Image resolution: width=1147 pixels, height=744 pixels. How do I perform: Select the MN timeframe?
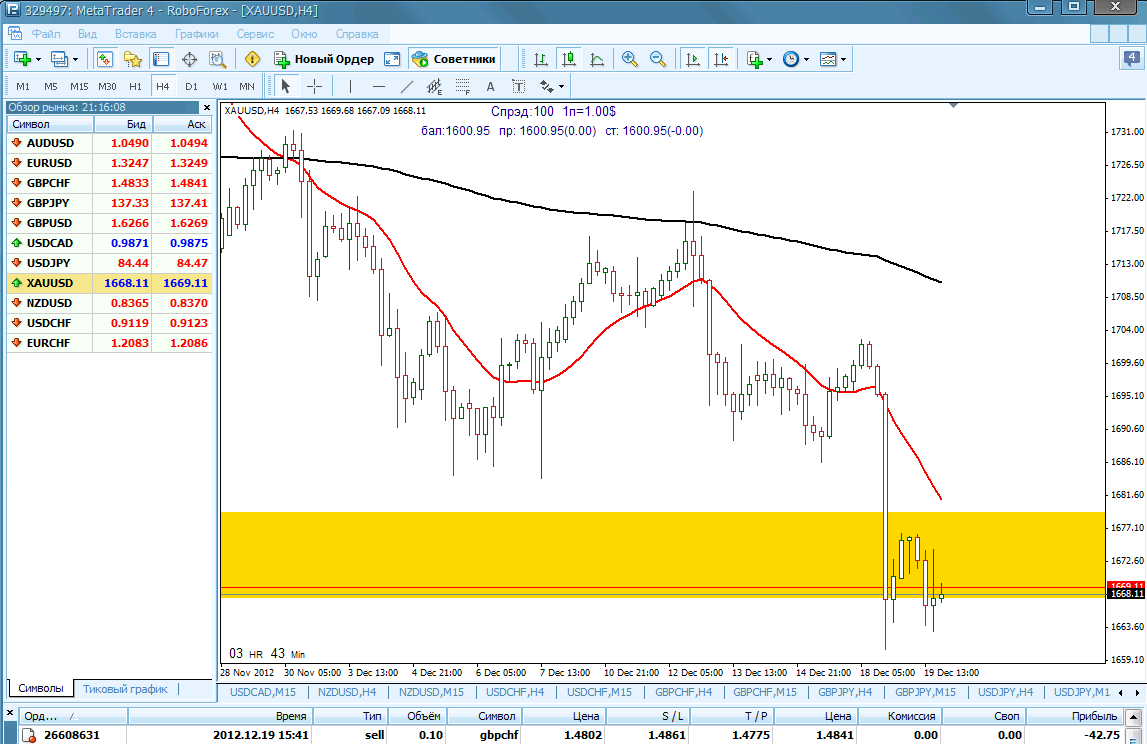[x=247, y=86]
